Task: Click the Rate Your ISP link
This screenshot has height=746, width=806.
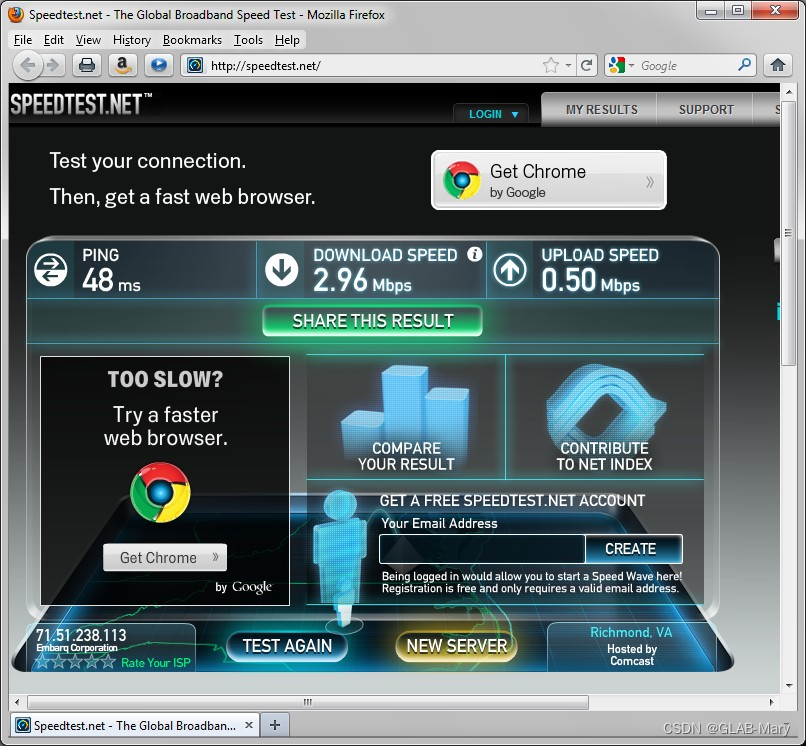Action: [x=155, y=663]
